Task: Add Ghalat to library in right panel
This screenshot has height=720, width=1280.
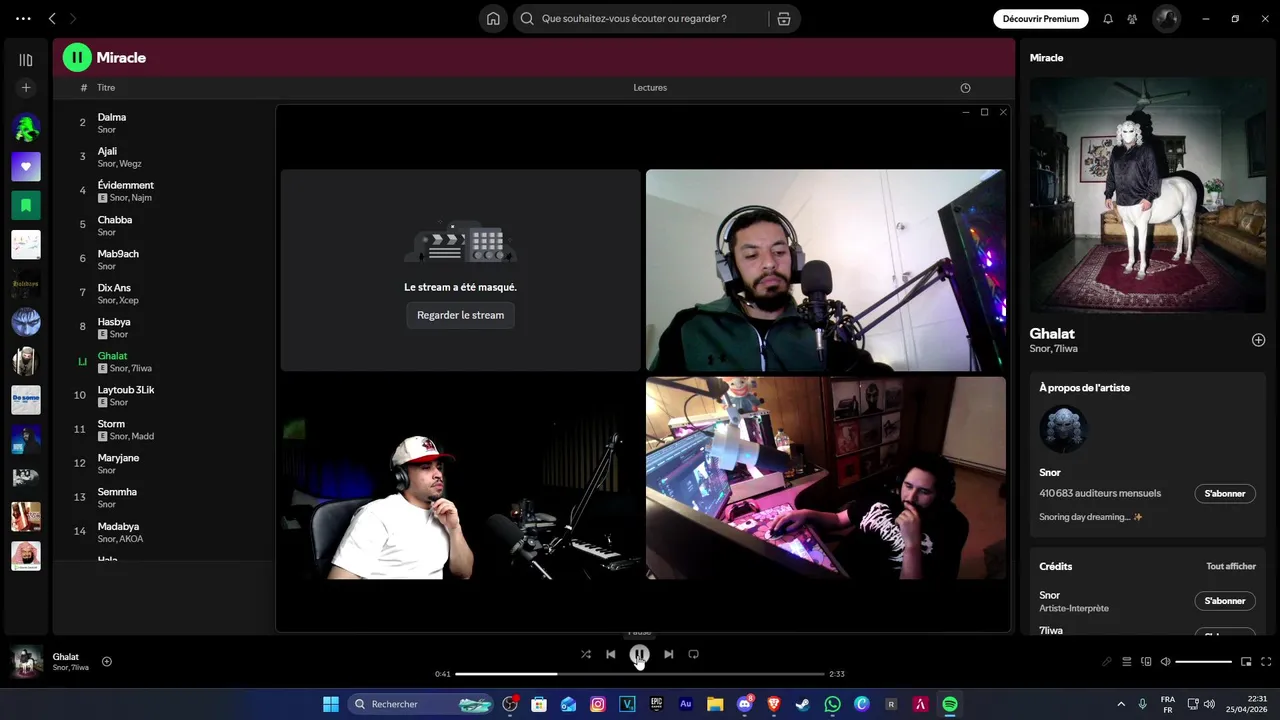Action: pyautogui.click(x=1258, y=340)
